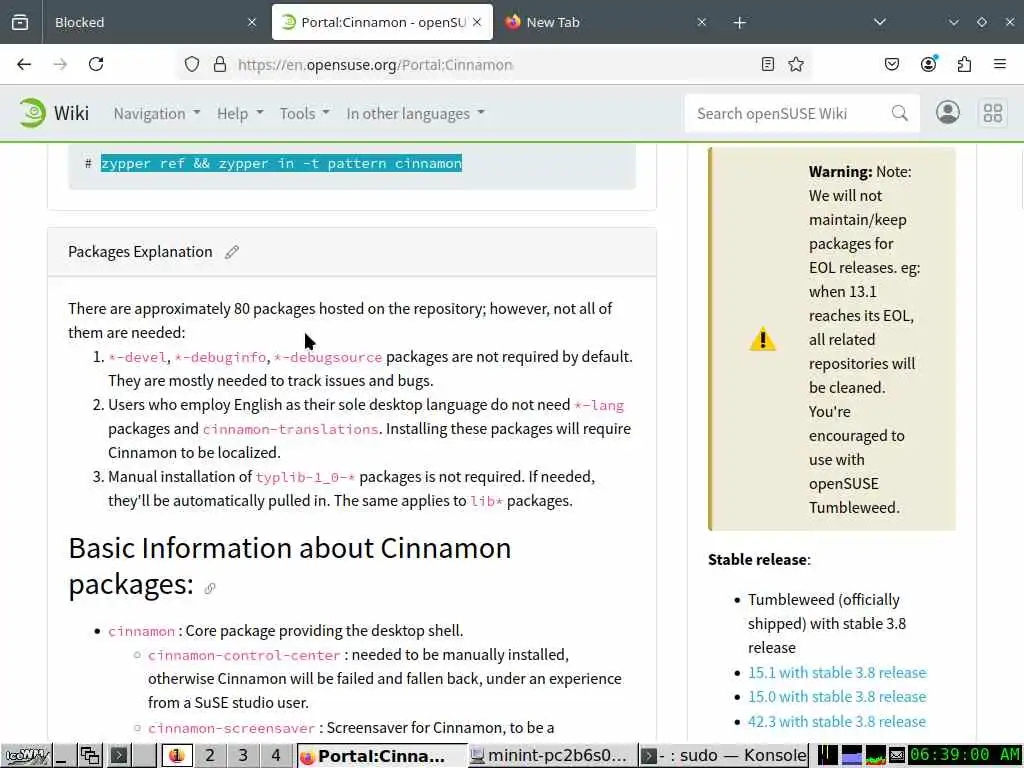Select minint-pc2b6s0 taskbar window
This screenshot has width=1024, height=768.
click(x=552, y=756)
